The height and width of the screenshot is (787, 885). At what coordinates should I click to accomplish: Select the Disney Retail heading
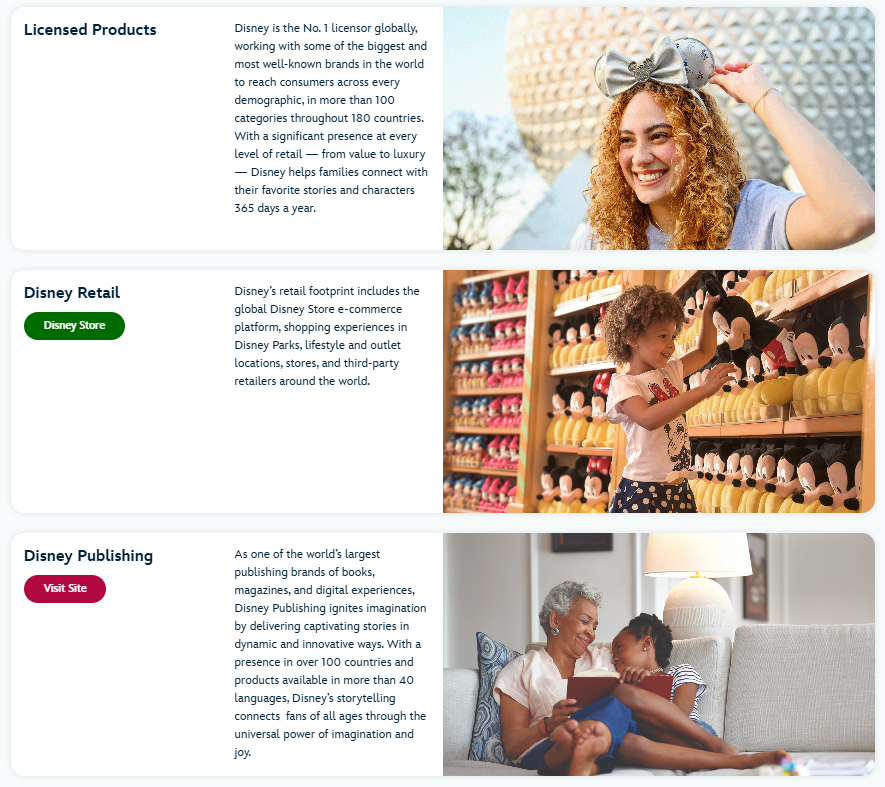pos(72,292)
